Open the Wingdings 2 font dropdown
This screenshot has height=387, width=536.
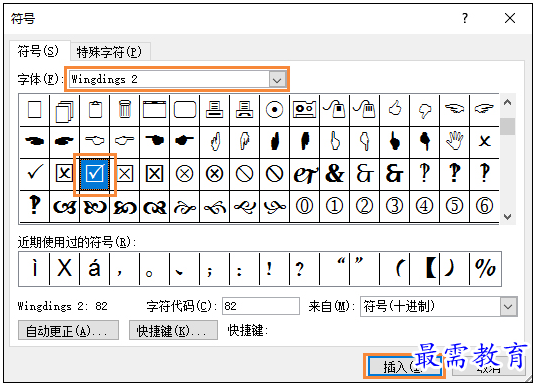click(277, 80)
